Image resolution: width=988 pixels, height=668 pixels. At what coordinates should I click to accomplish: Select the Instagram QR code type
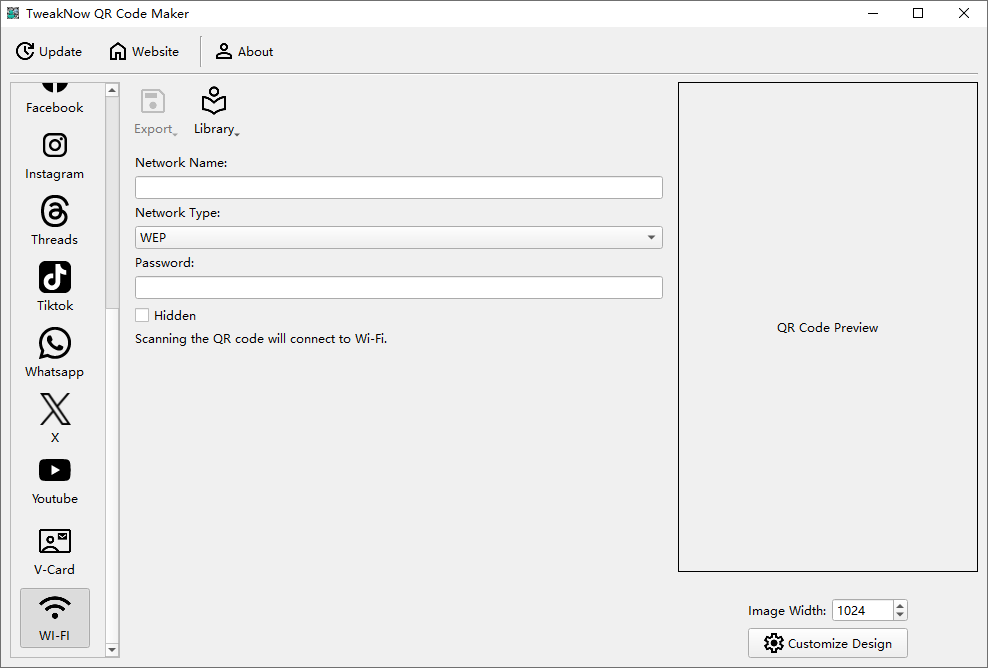pyautogui.click(x=55, y=155)
